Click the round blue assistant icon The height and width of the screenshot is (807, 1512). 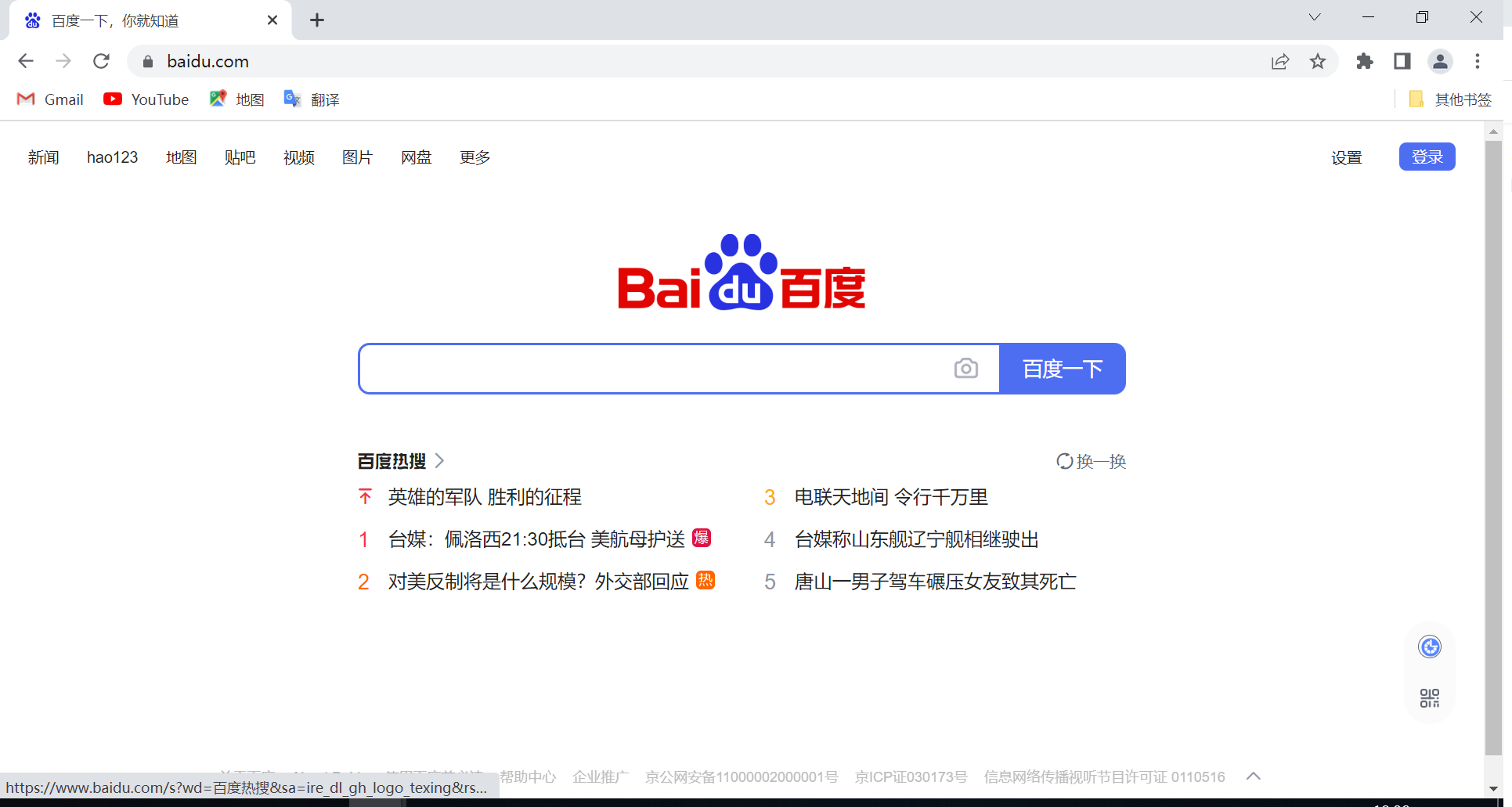[x=1430, y=647]
